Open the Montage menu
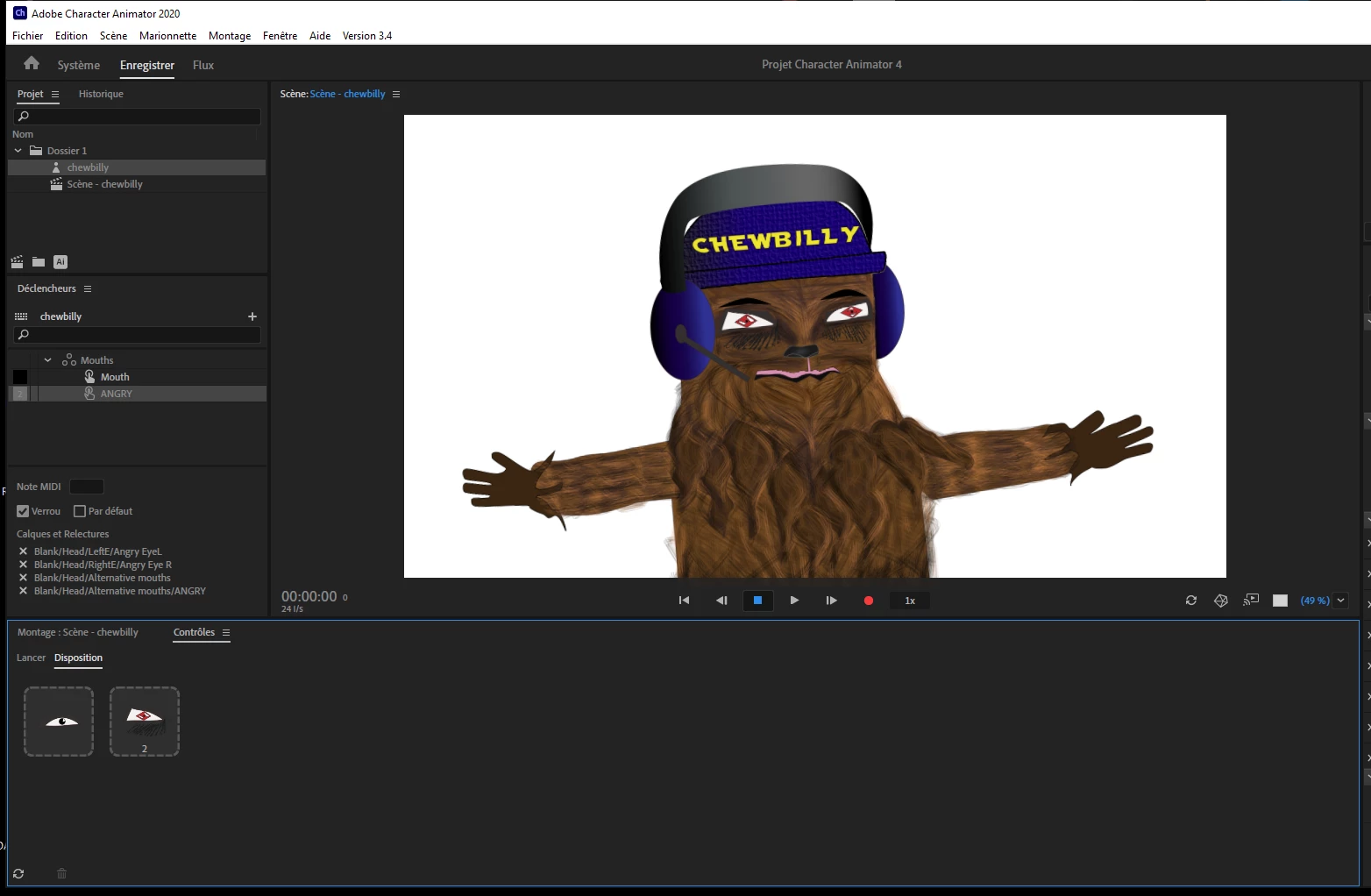This screenshot has height=896, width=1371. pos(230,36)
